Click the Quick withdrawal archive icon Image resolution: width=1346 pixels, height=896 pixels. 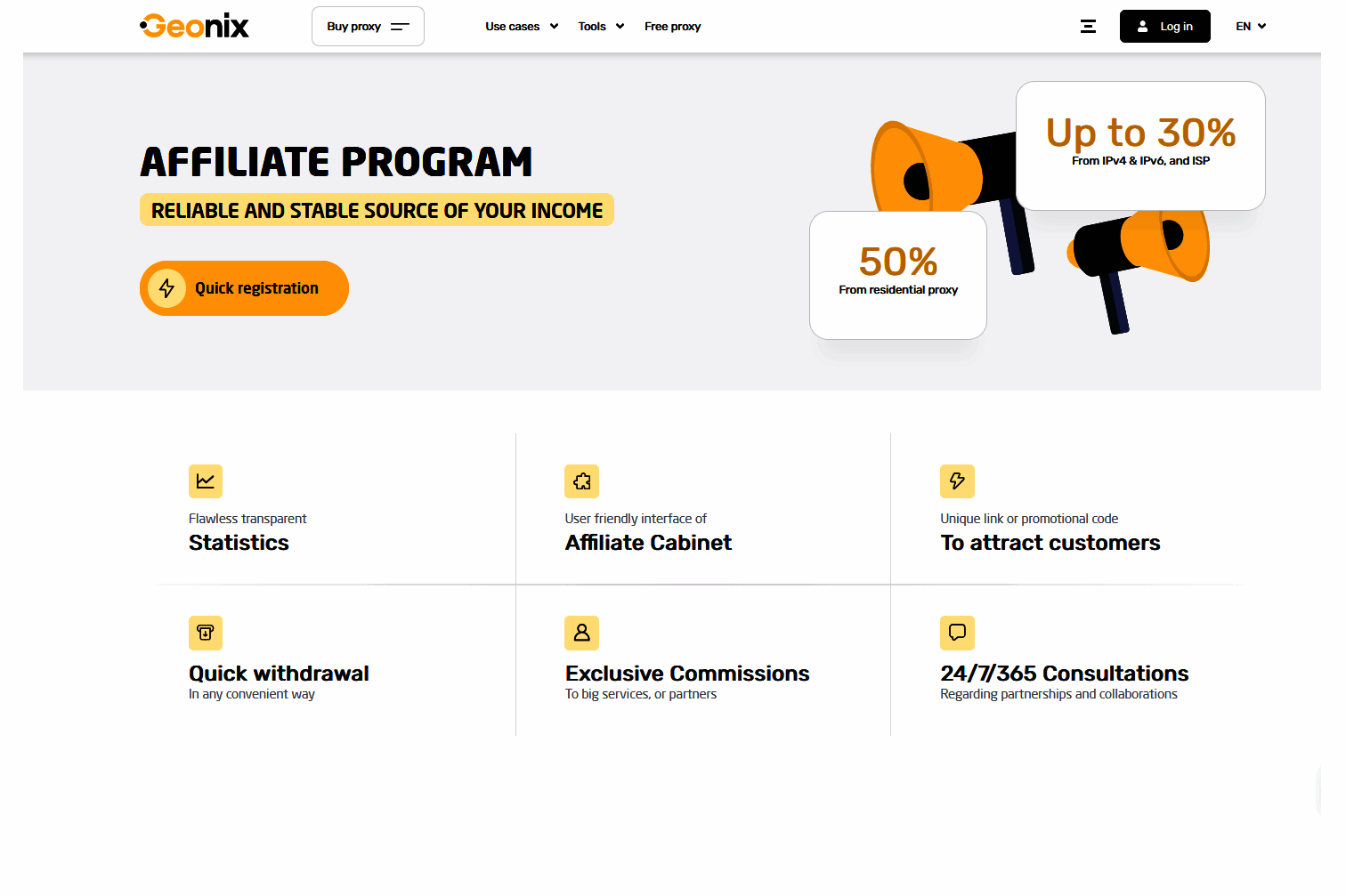click(x=206, y=633)
